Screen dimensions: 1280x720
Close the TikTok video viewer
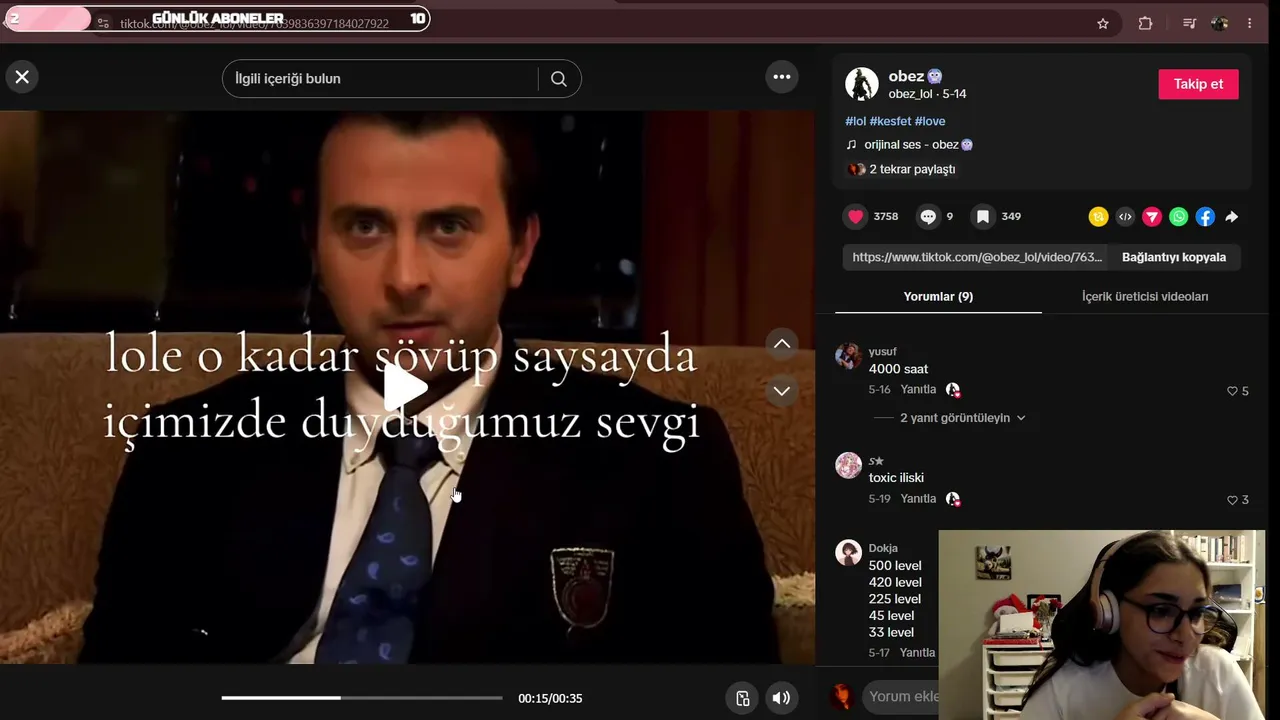pyautogui.click(x=22, y=77)
